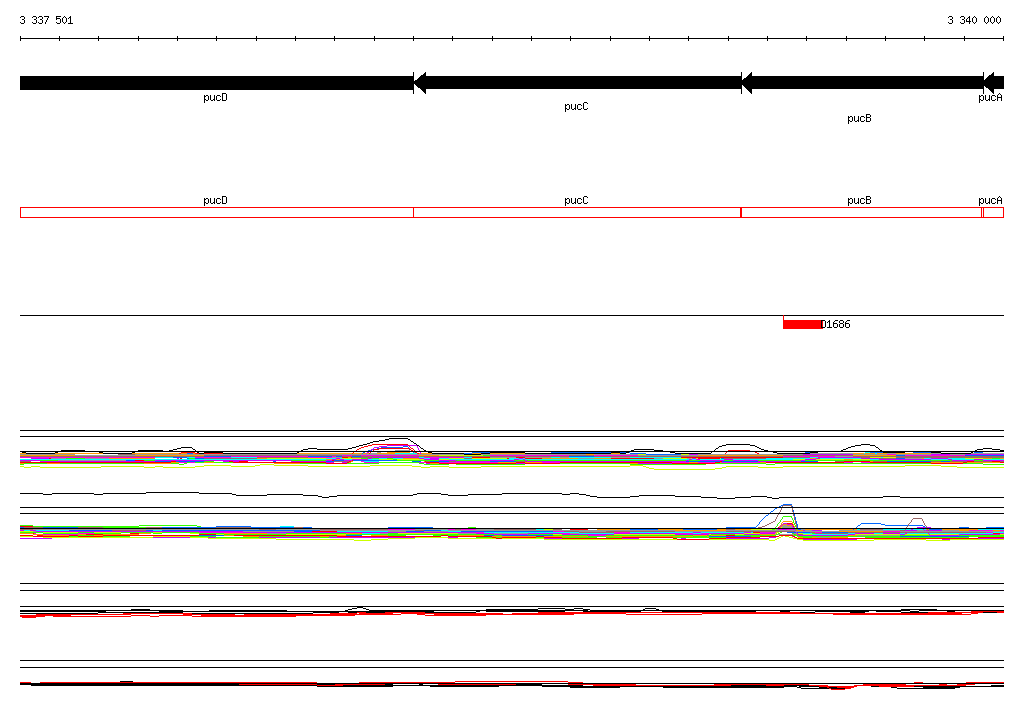Click the pucC label above red box
Image resolution: width=1024 pixels, height=714 pixels.
(x=577, y=201)
